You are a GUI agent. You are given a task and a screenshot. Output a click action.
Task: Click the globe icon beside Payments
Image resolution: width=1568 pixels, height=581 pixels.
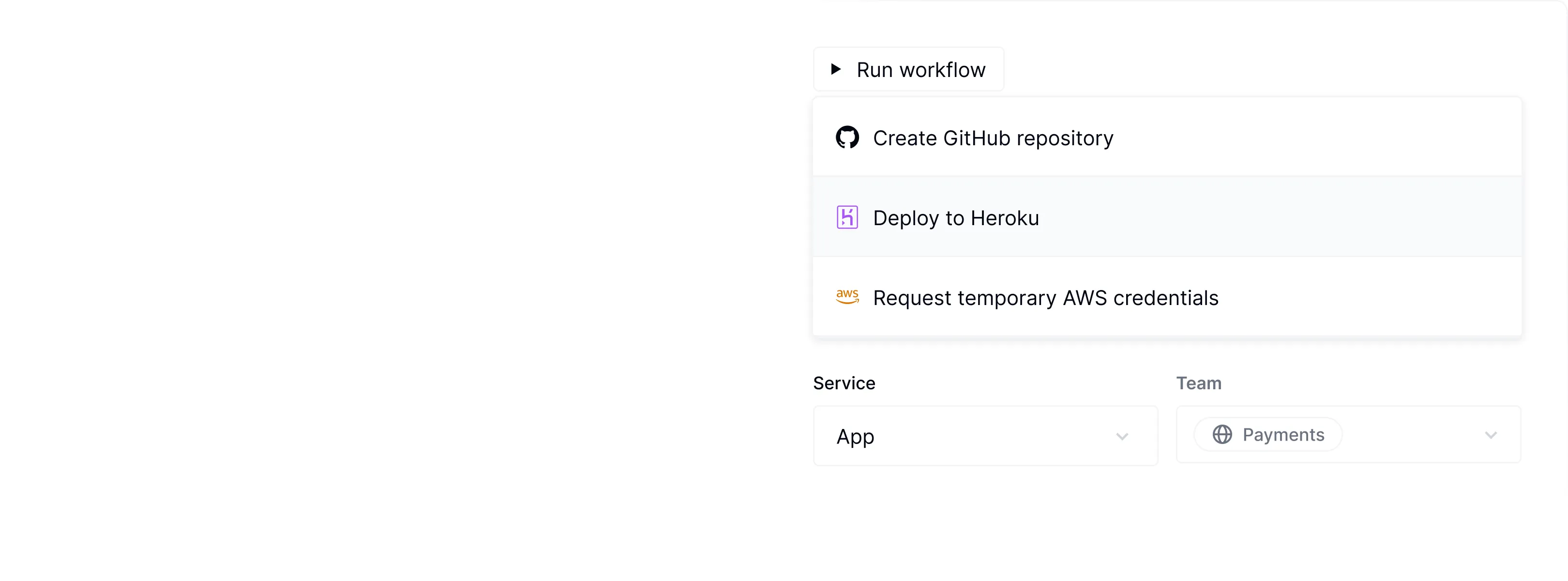tap(1221, 434)
